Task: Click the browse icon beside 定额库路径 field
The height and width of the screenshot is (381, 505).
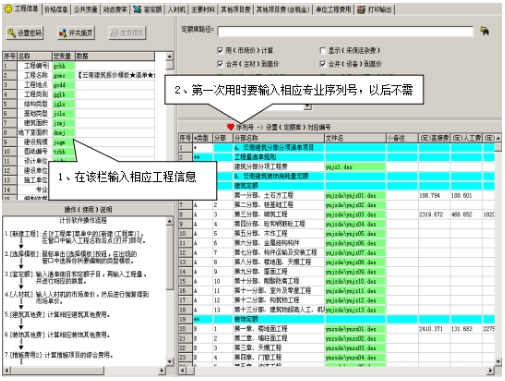Action: click(x=485, y=31)
